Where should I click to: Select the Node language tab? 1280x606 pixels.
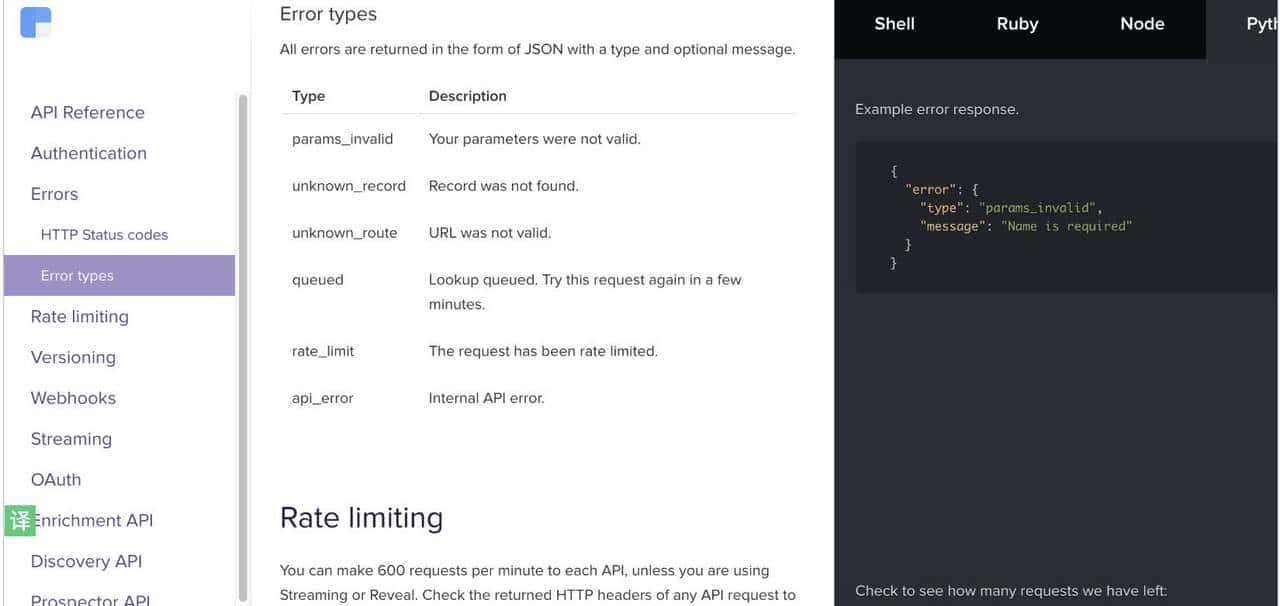click(1142, 24)
